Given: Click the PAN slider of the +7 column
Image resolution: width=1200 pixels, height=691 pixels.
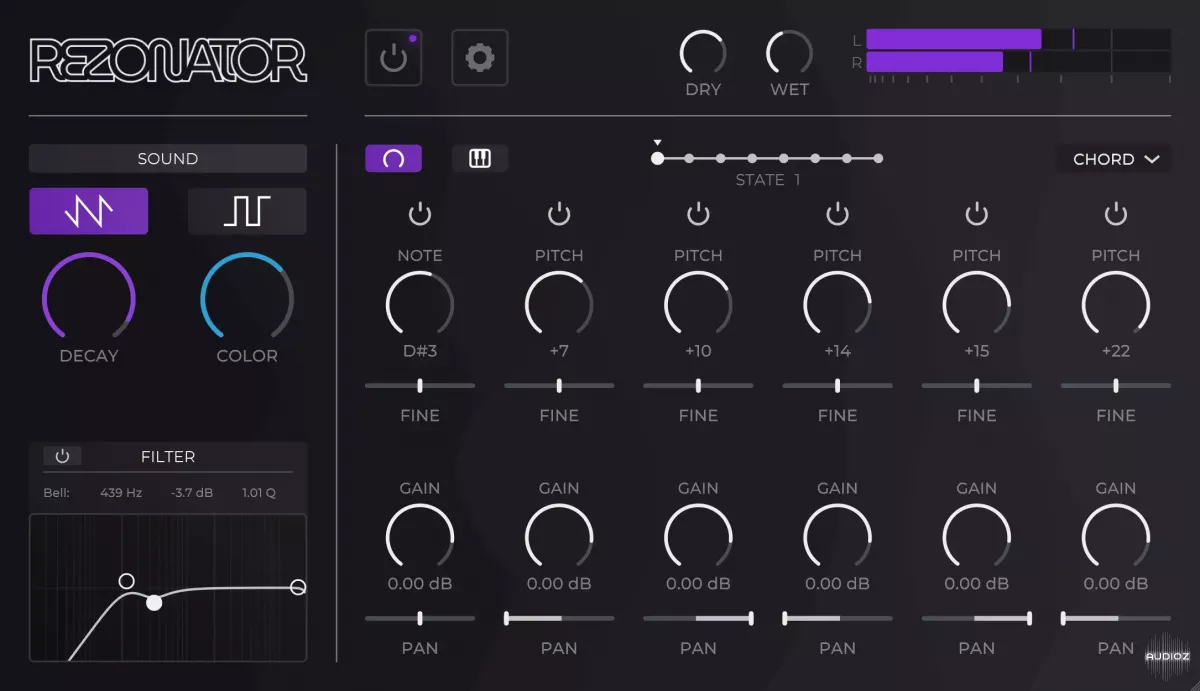Looking at the screenshot, I should [x=559, y=618].
